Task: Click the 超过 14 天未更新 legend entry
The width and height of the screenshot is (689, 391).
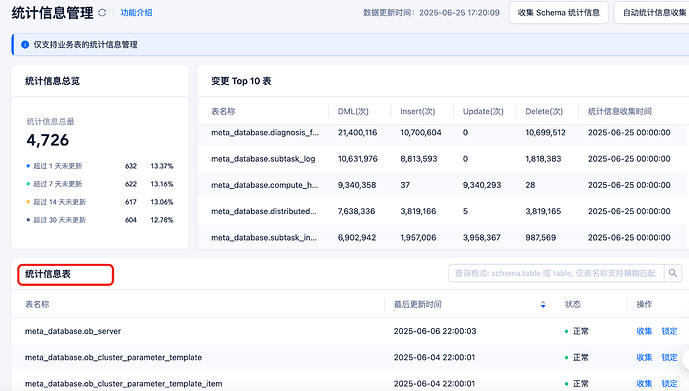Action: click(56, 202)
